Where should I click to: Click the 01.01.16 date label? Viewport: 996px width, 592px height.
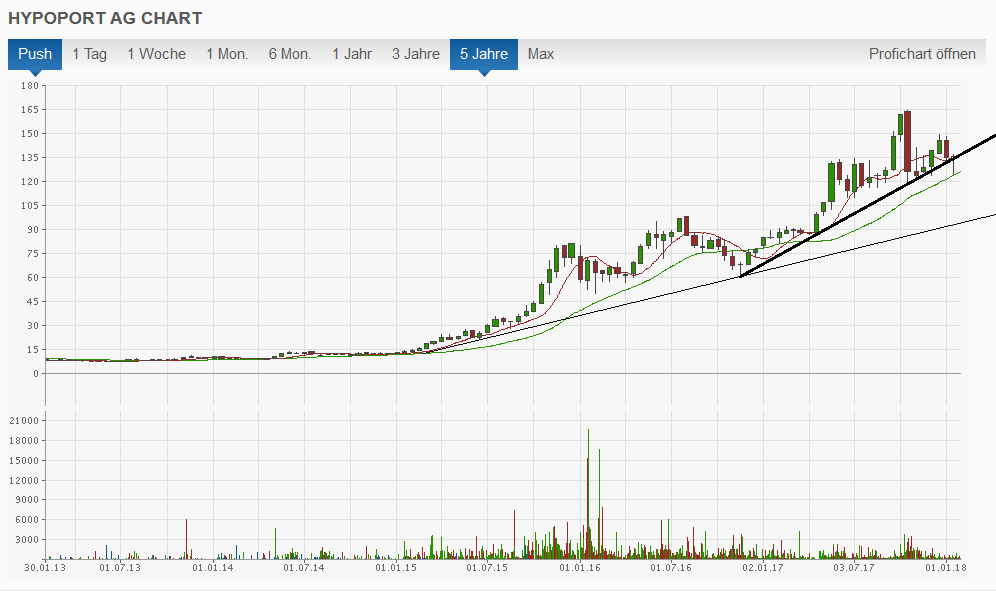(x=580, y=567)
